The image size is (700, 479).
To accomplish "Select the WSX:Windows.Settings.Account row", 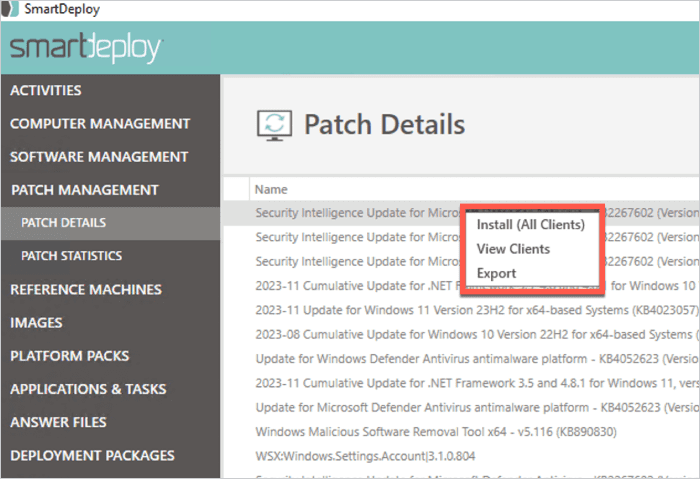I will [462, 456].
